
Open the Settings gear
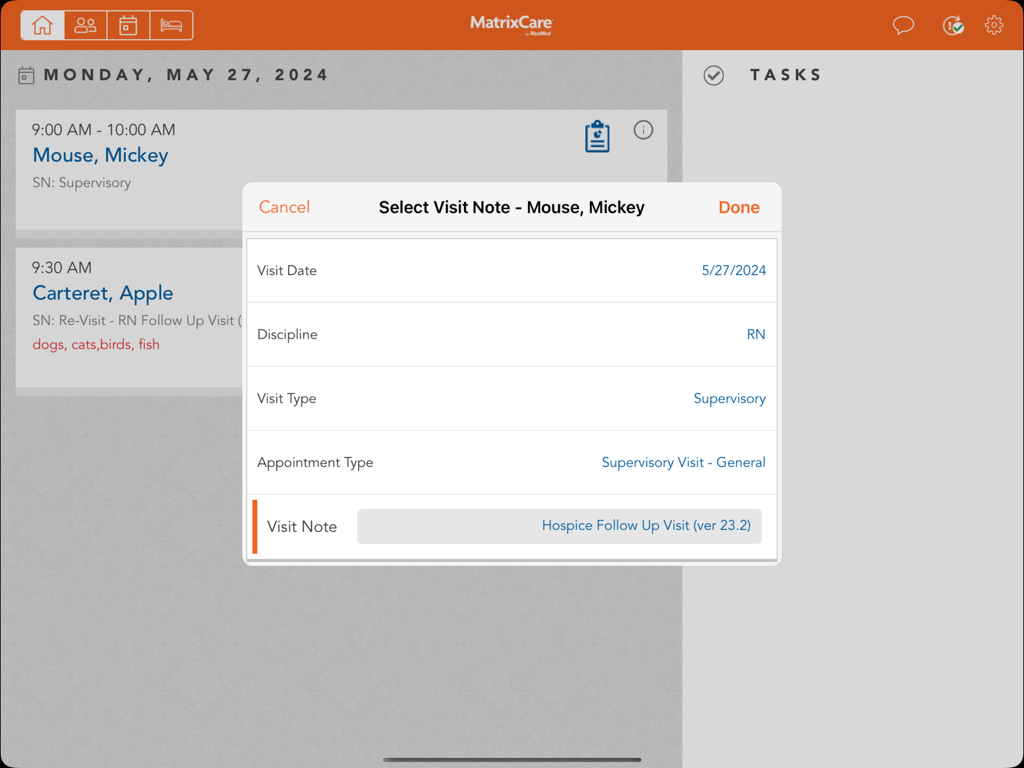click(x=994, y=25)
